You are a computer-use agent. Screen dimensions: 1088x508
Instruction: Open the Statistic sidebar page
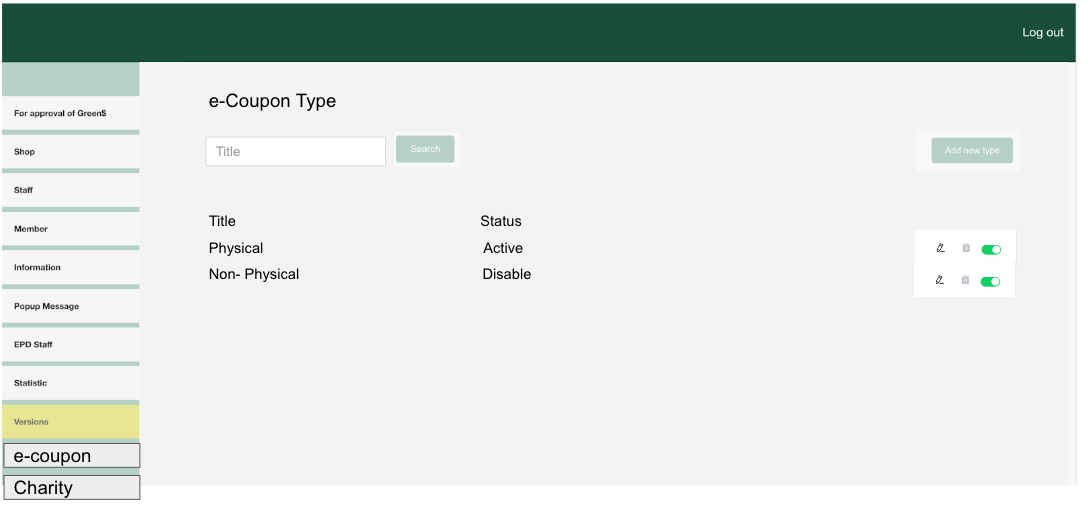pyautogui.click(x=70, y=383)
